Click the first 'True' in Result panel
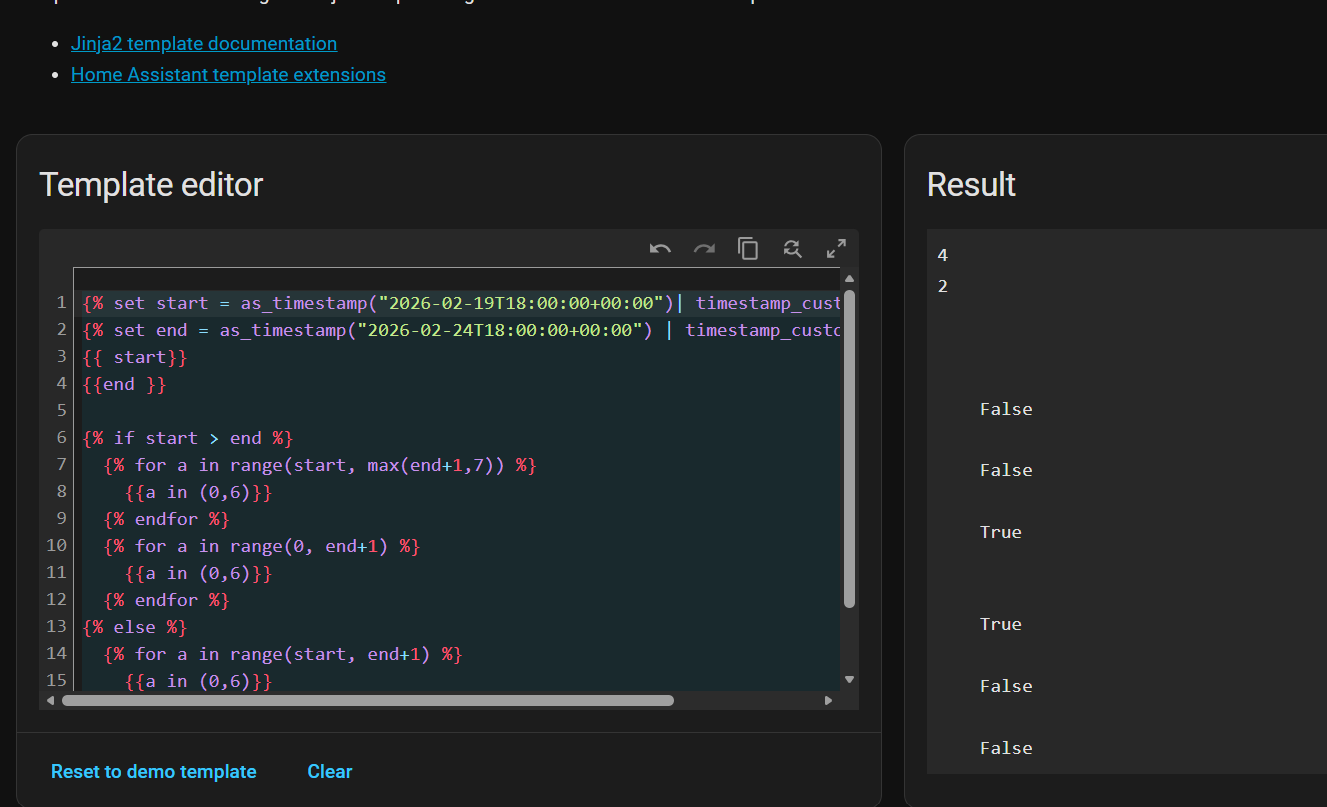 1000,532
